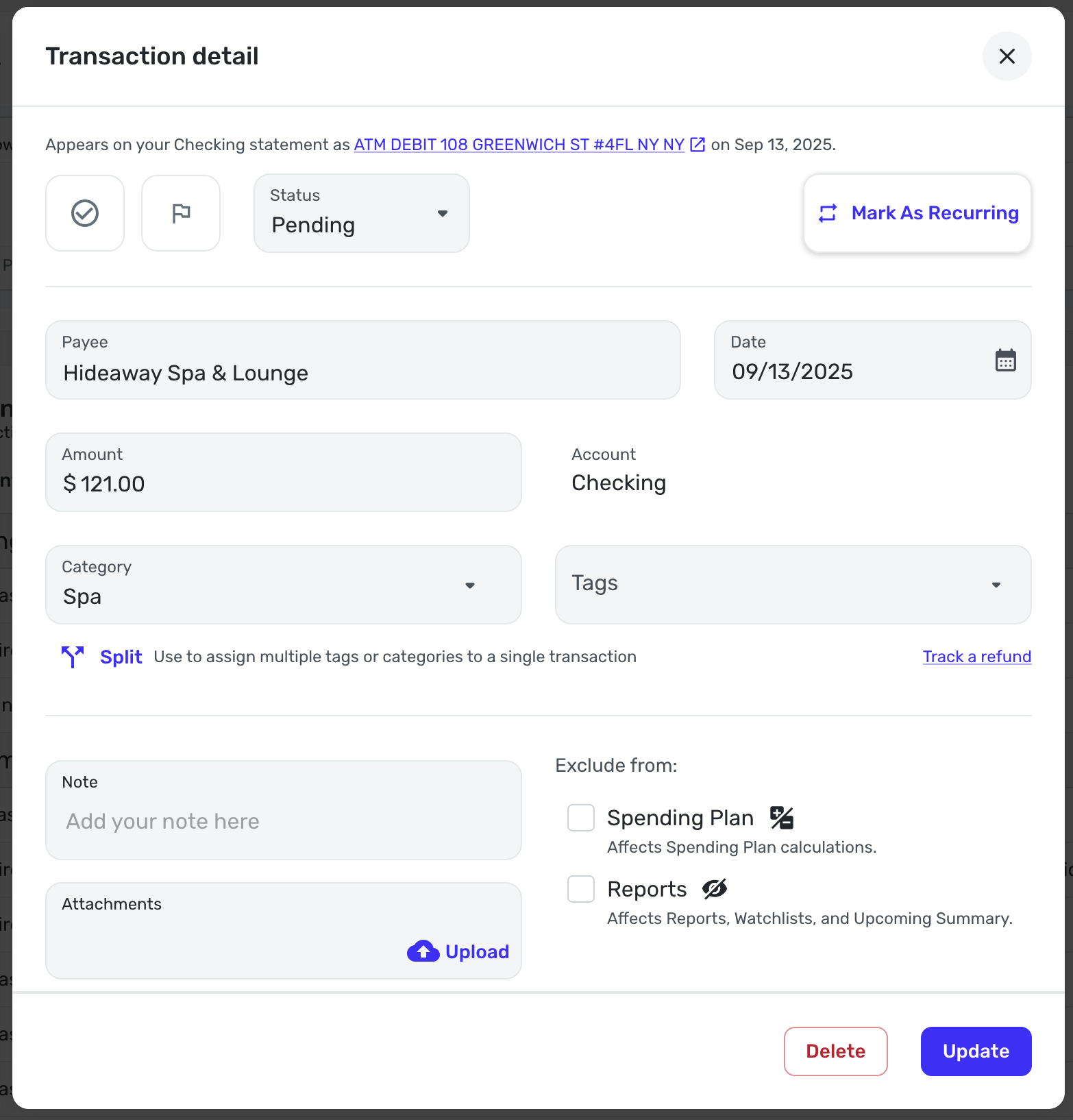Image resolution: width=1073 pixels, height=1120 pixels.
Task: Open the Tags dropdown
Action: (793, 585)
